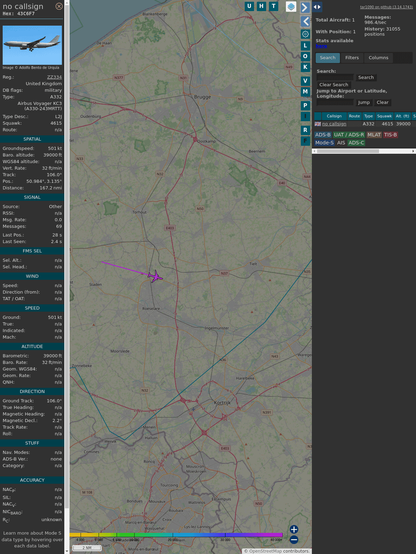Click the ZZ334 registration link
Screen dimensions: 416x554
click(54, 77)
